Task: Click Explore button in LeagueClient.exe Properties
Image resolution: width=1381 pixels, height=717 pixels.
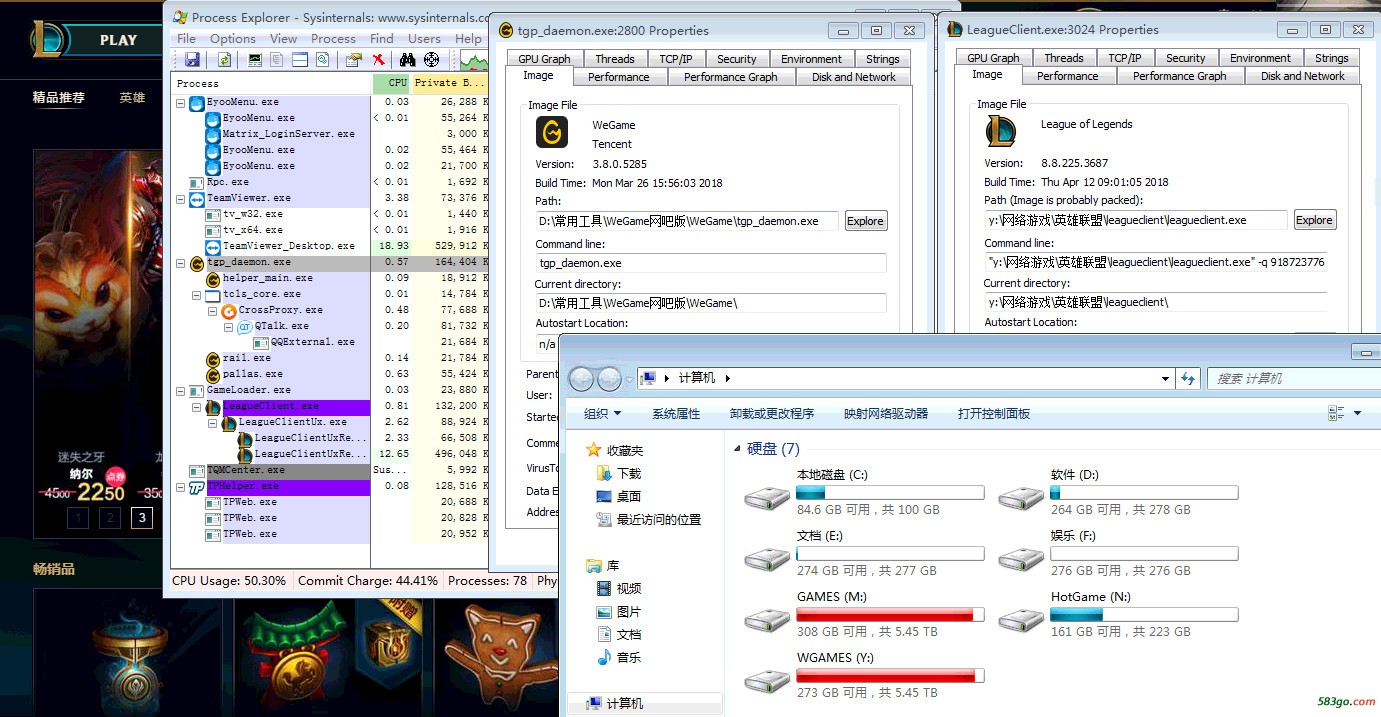Action: [x=1314, y=220]
